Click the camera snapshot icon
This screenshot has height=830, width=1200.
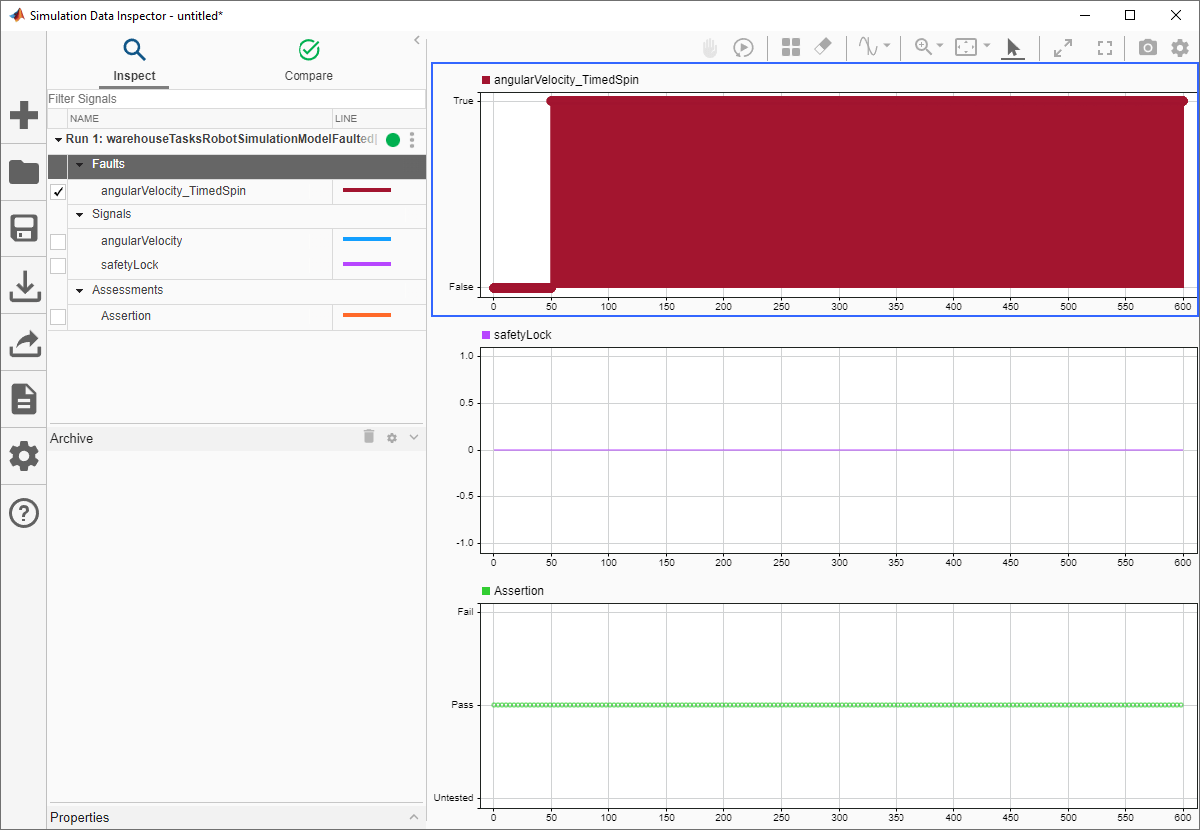[1148, 47]
